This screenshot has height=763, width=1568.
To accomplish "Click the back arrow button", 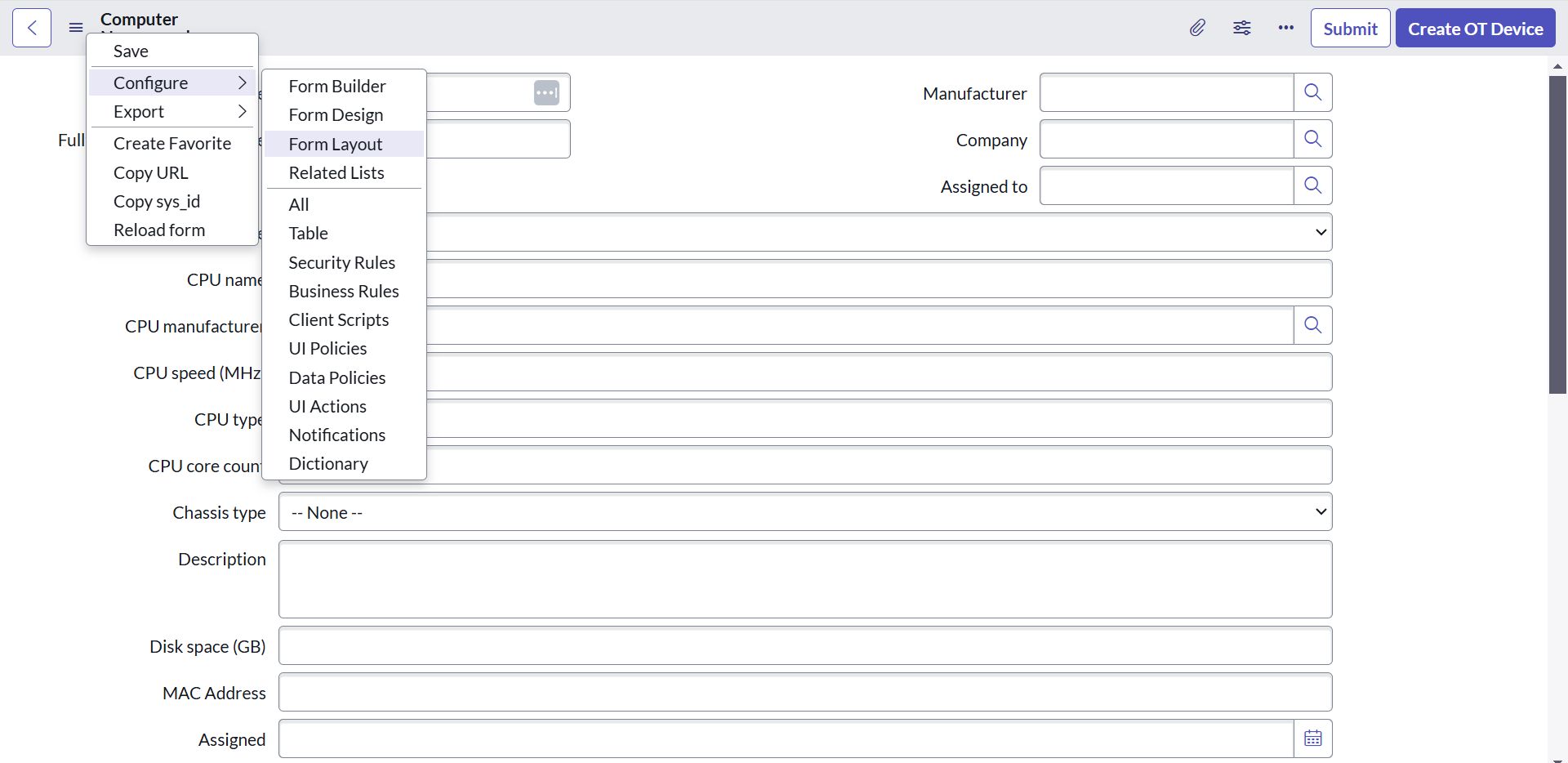I will coord(32,29).
